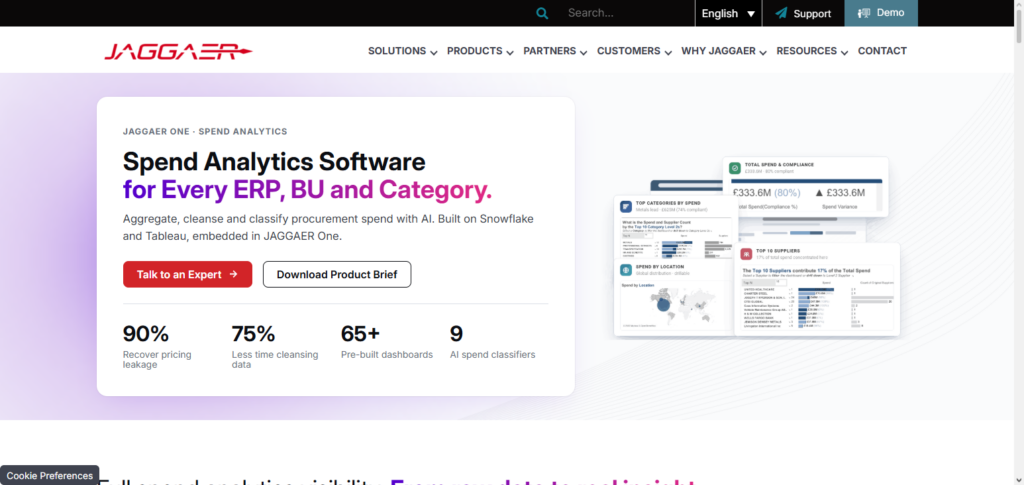Viewport: 1024px width, 485px height.
Task: Expand the PRODUCTS chevron
Action: click(x=510, y=52)
